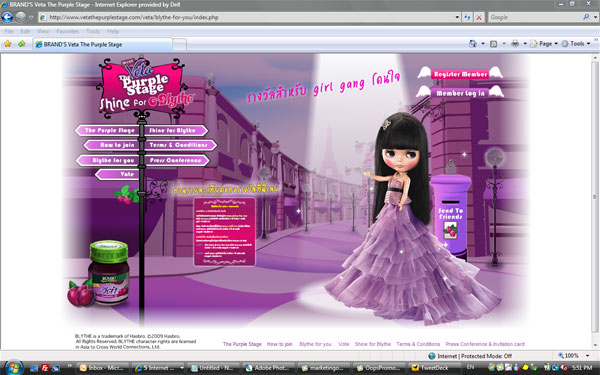Switch to Adobe Photoshop taskbar button
The width and height of the screenshot is (600, 375).
tap(269, 368)
